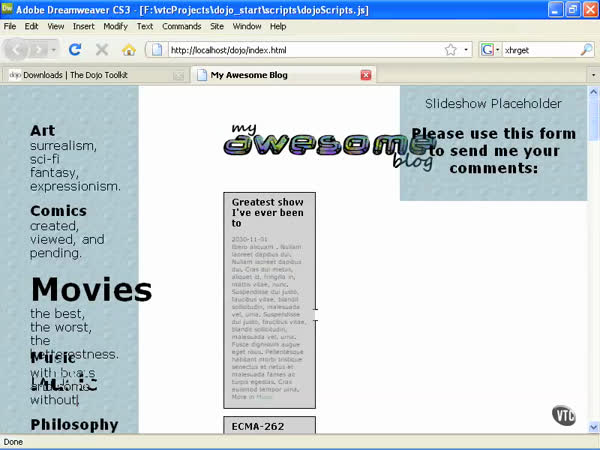The width and height of the screenshot is (600, 450).
Task: Click the Comics sidebar heading
Action: [x=58, y=211]
